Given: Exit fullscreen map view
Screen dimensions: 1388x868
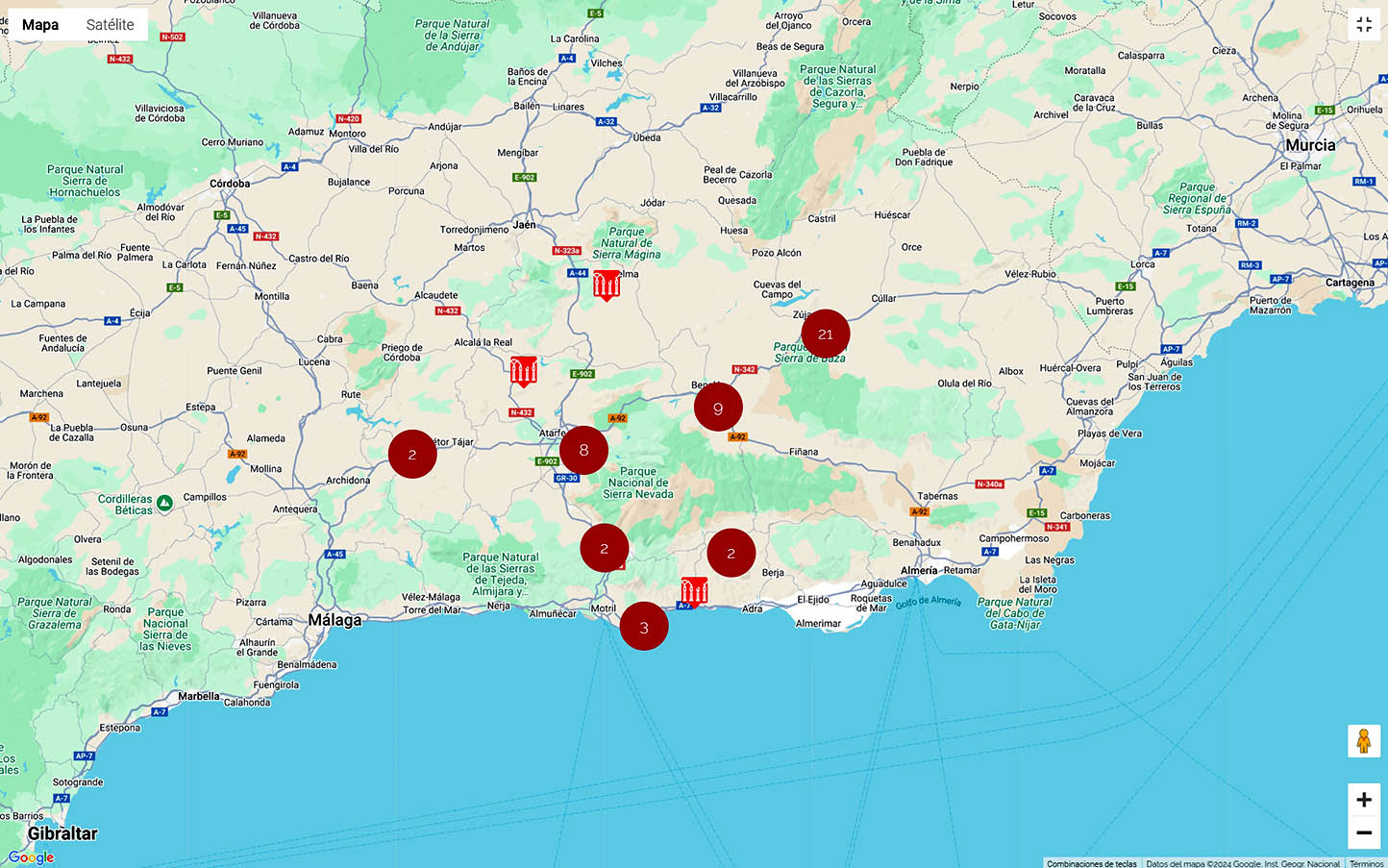Looking at the screenshot, I should (x=1363, y=25).
